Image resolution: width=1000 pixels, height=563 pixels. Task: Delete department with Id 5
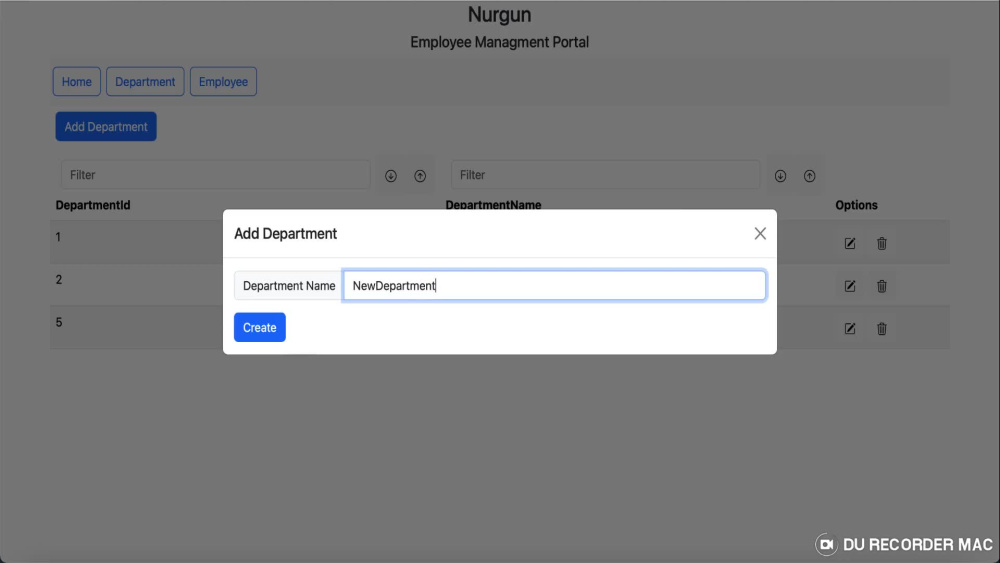881,329
